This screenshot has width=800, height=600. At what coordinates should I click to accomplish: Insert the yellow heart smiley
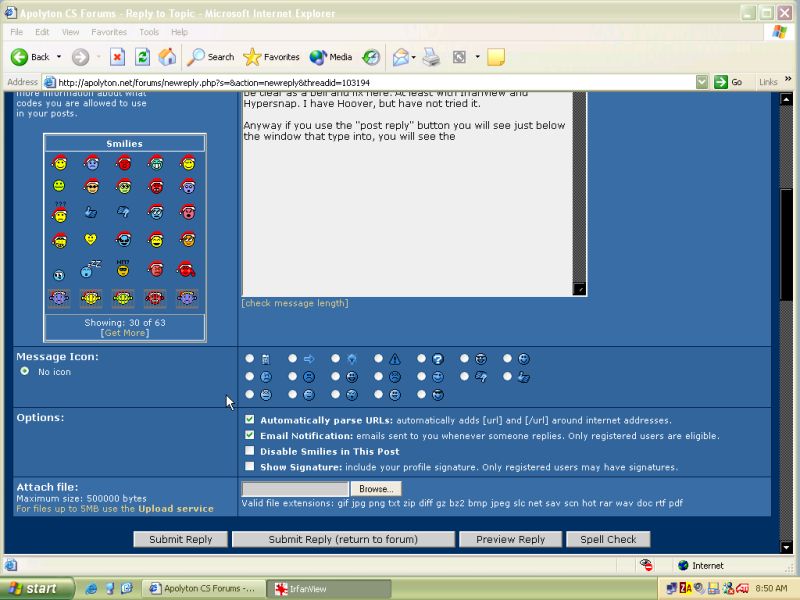[x=91, y=239]
